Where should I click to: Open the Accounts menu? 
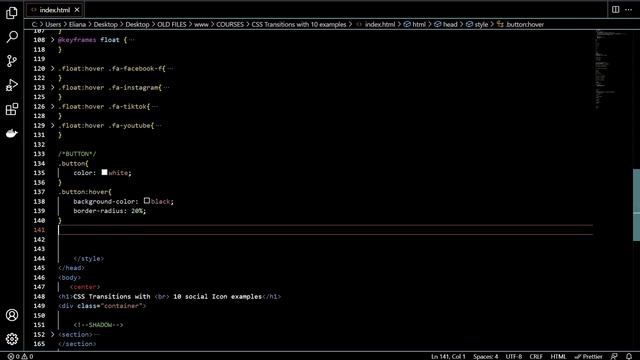[12, 315]
